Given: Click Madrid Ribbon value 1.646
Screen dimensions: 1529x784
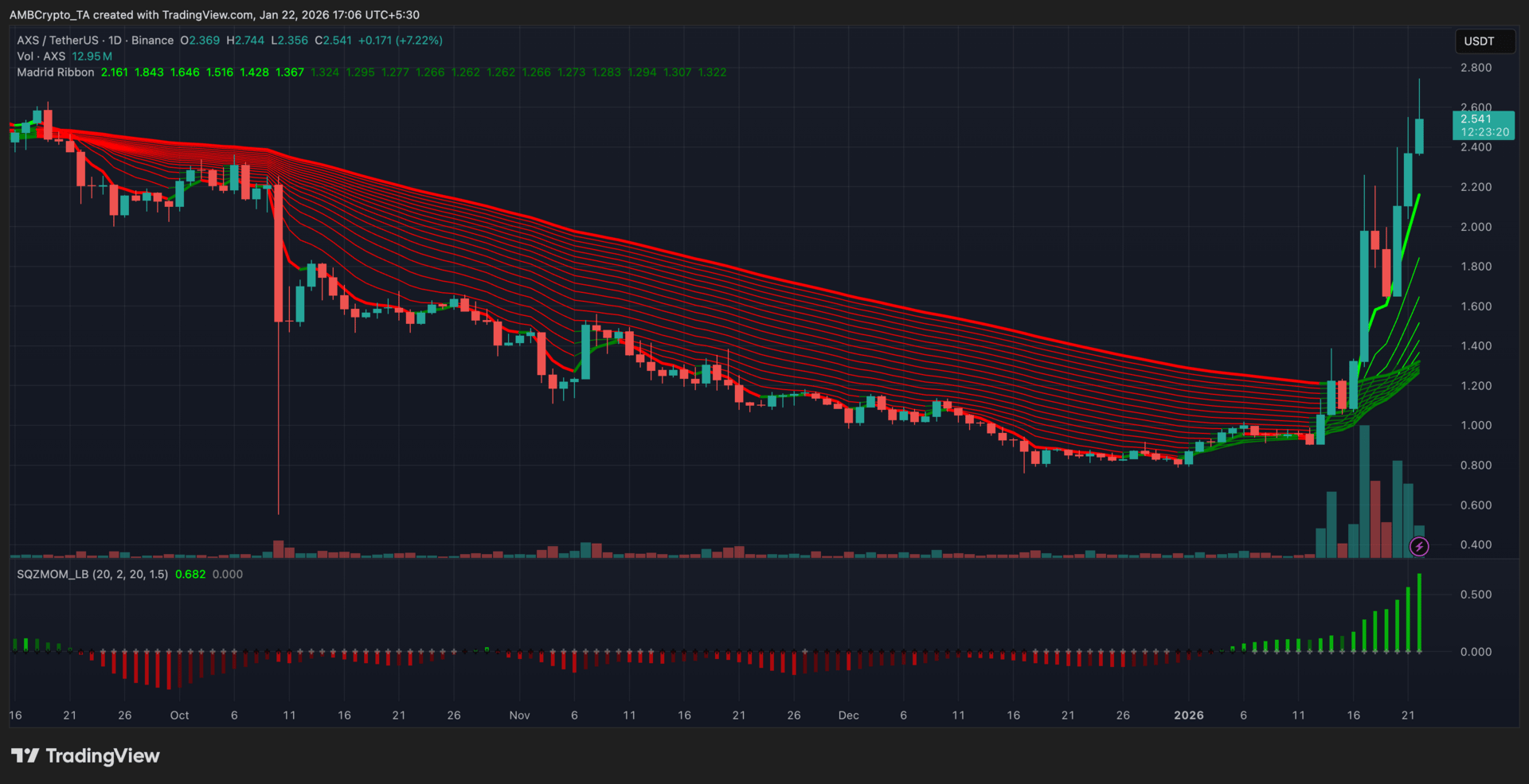Looking at the screenshot, I should click(185, 72).
